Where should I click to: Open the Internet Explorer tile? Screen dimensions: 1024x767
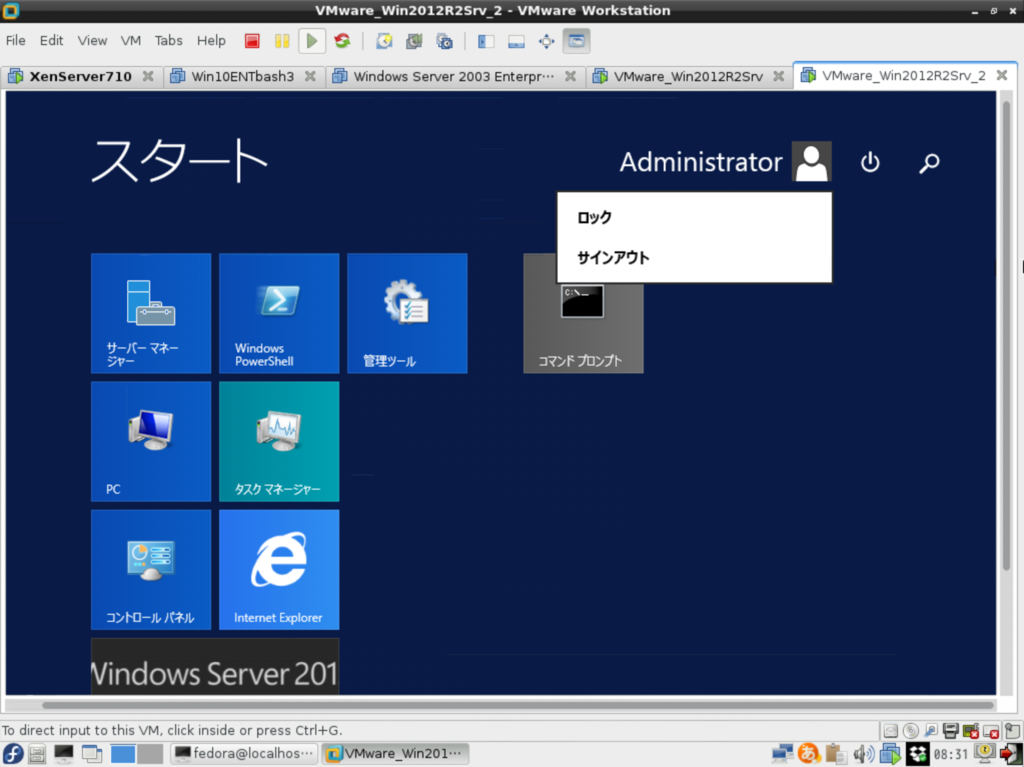coord(279,570)
